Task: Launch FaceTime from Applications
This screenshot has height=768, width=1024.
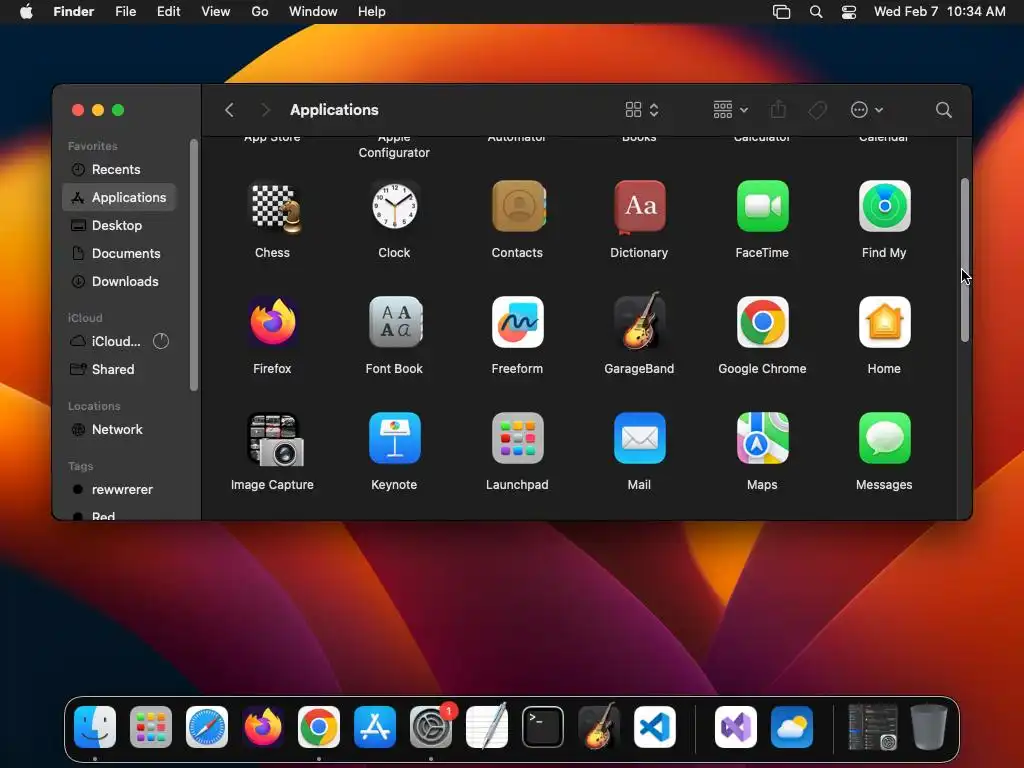Action: click(x=762, y=206)
